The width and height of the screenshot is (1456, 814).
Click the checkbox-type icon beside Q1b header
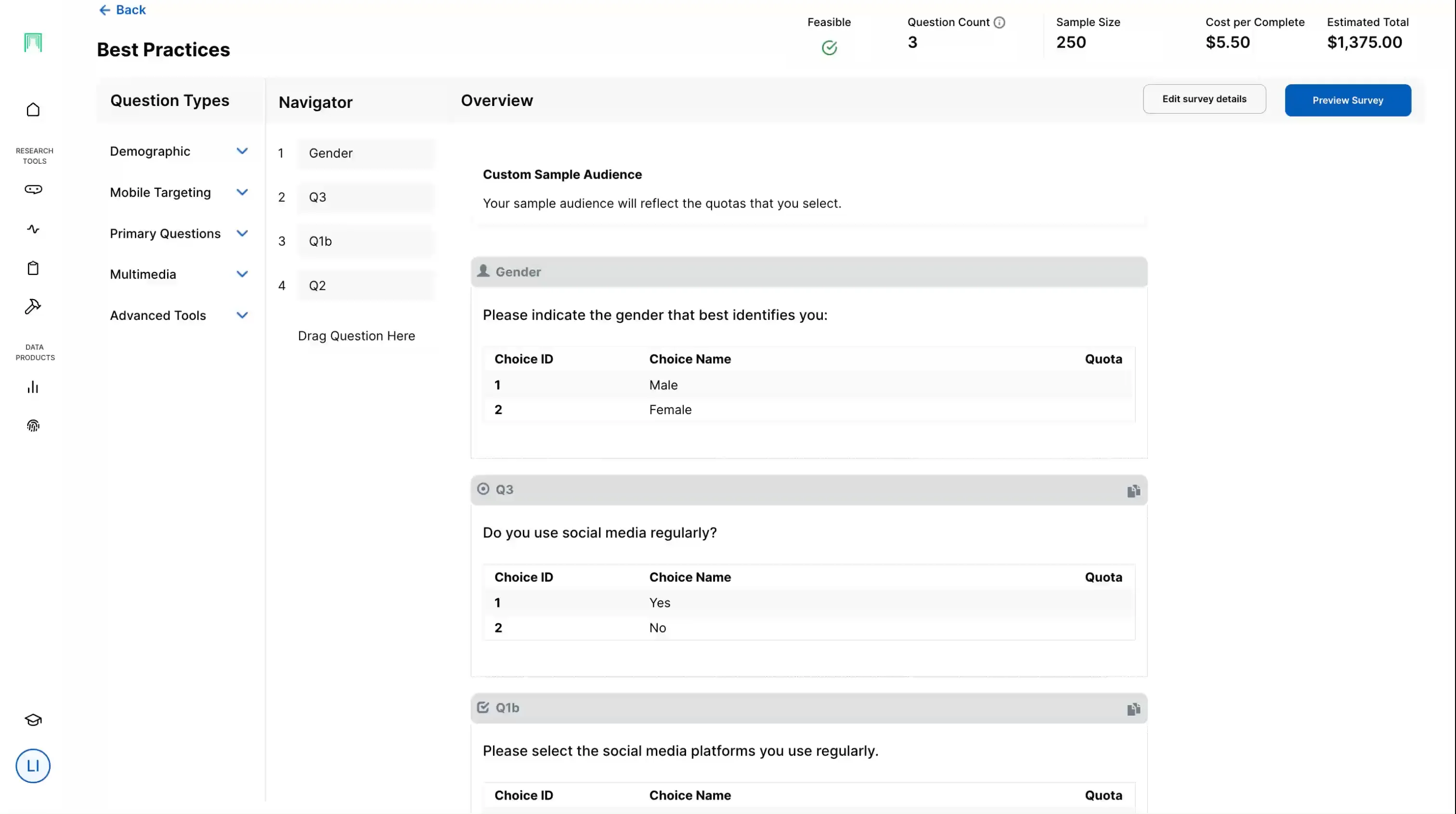coord(483,707)
